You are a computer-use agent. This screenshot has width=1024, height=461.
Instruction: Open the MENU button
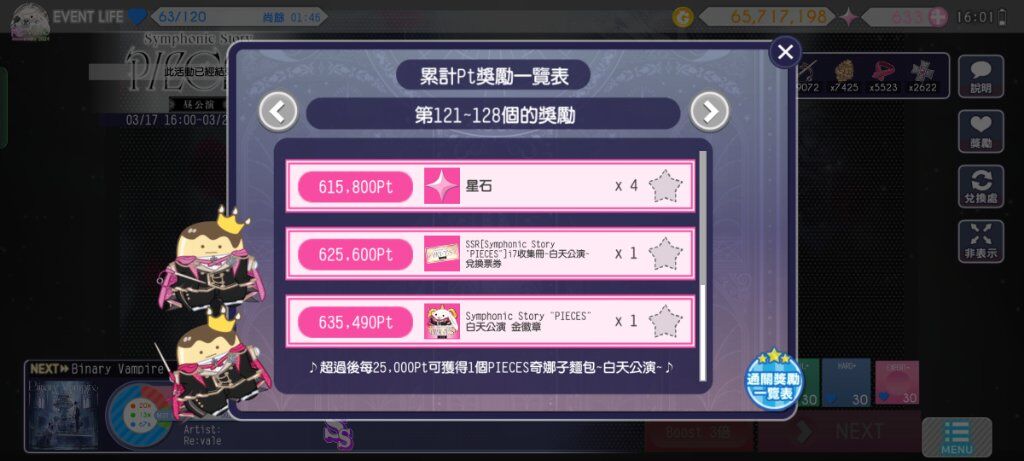(x=957, y=436)
